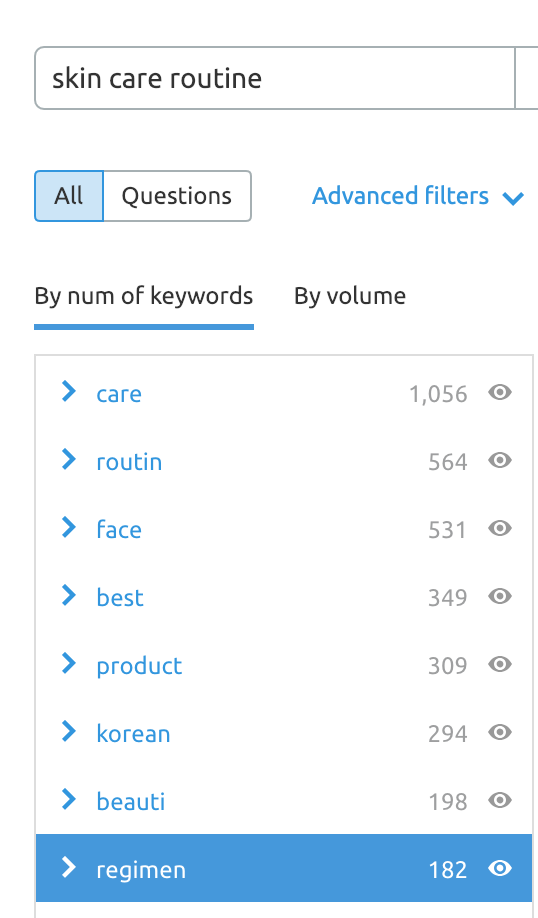Click eye icon next to korean

click(x=500, y=732)
